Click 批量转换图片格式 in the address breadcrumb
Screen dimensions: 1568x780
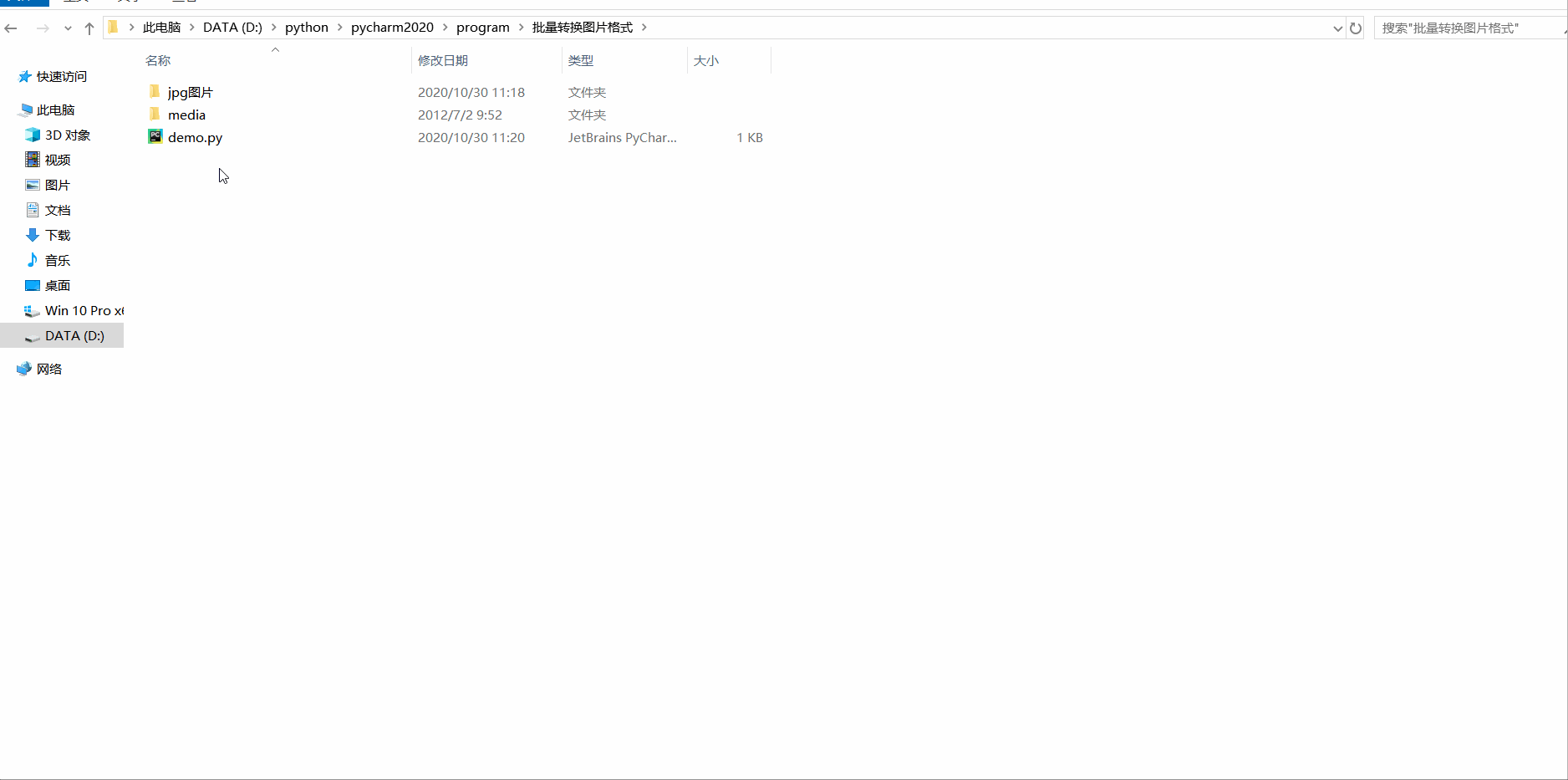point(583,28)
